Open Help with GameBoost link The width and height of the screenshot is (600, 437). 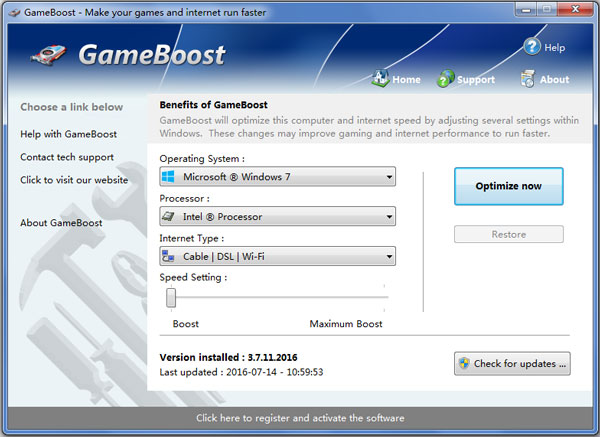68,134
